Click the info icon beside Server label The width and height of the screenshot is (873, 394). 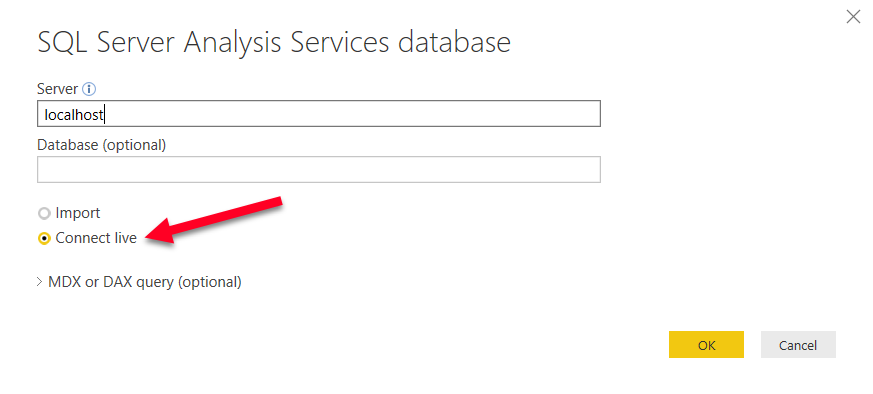[89, 89]
